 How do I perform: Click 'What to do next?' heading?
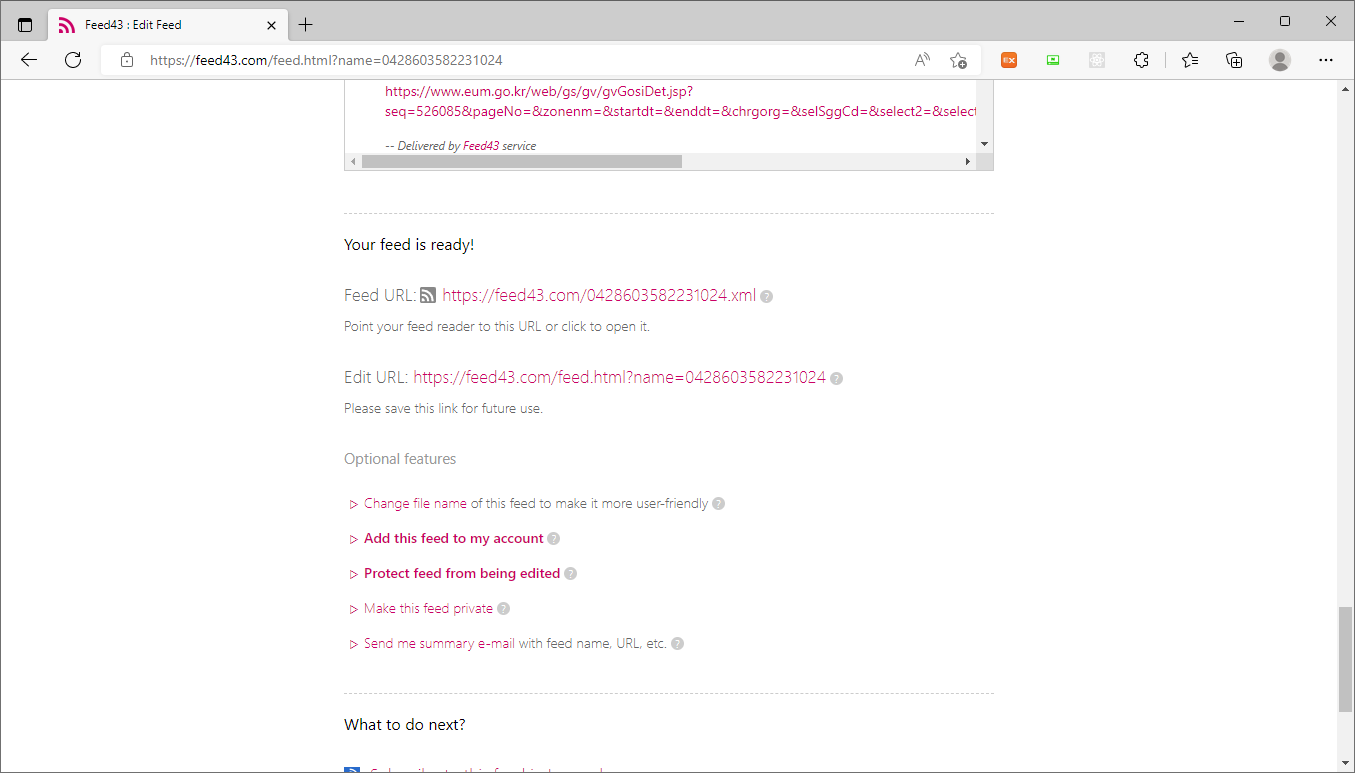[405, 724]
